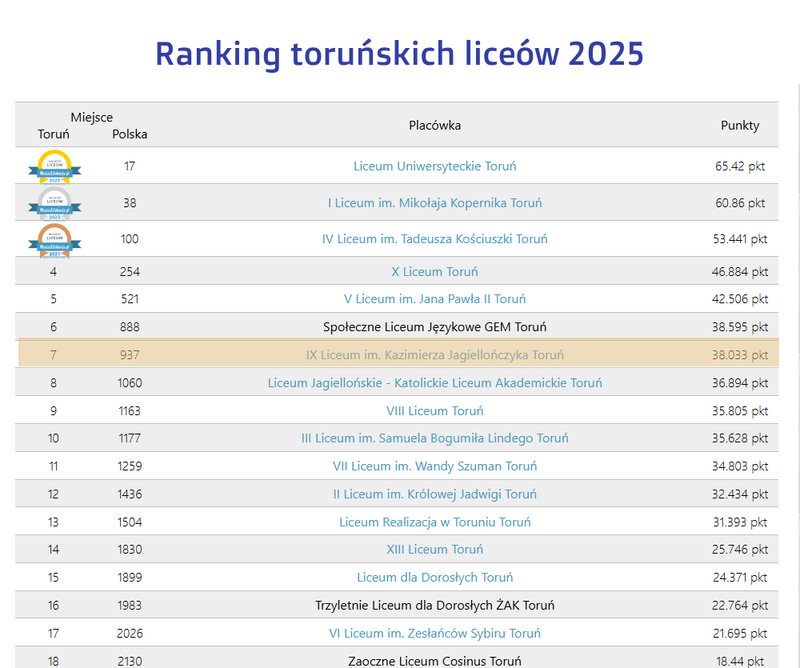
Task: Open the VIII Liceum Toruń link
Action: (435, 411)
